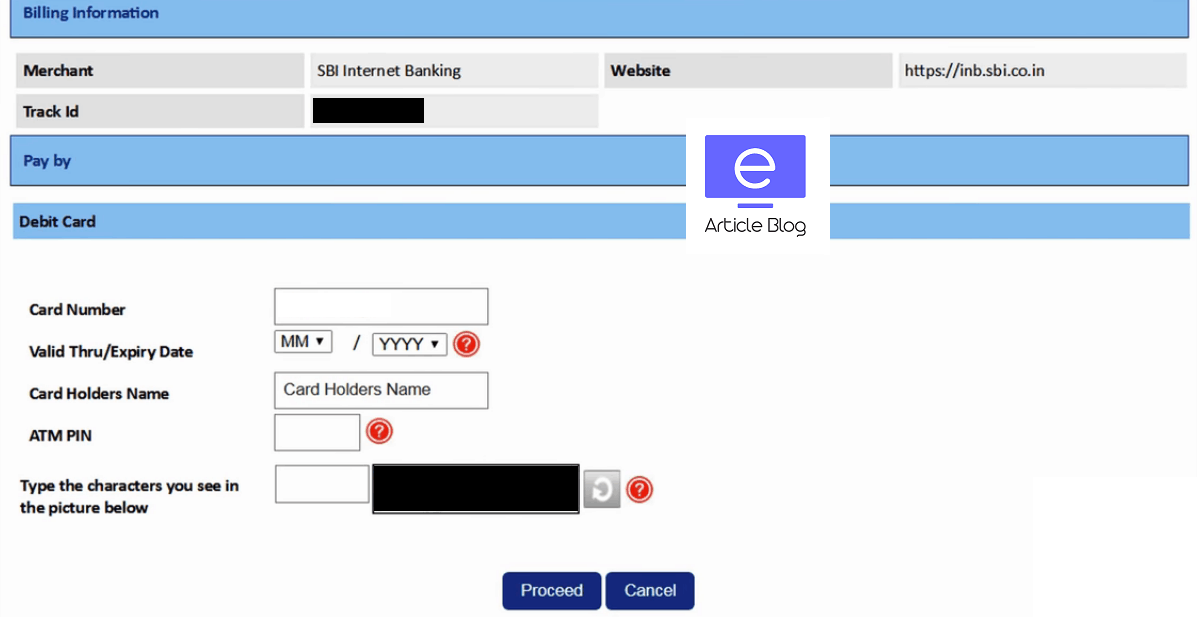This screenshot has height=617, width=1197.
Task: Click the help icon beside the captcha refresh
Action: (x=639, y=489)
